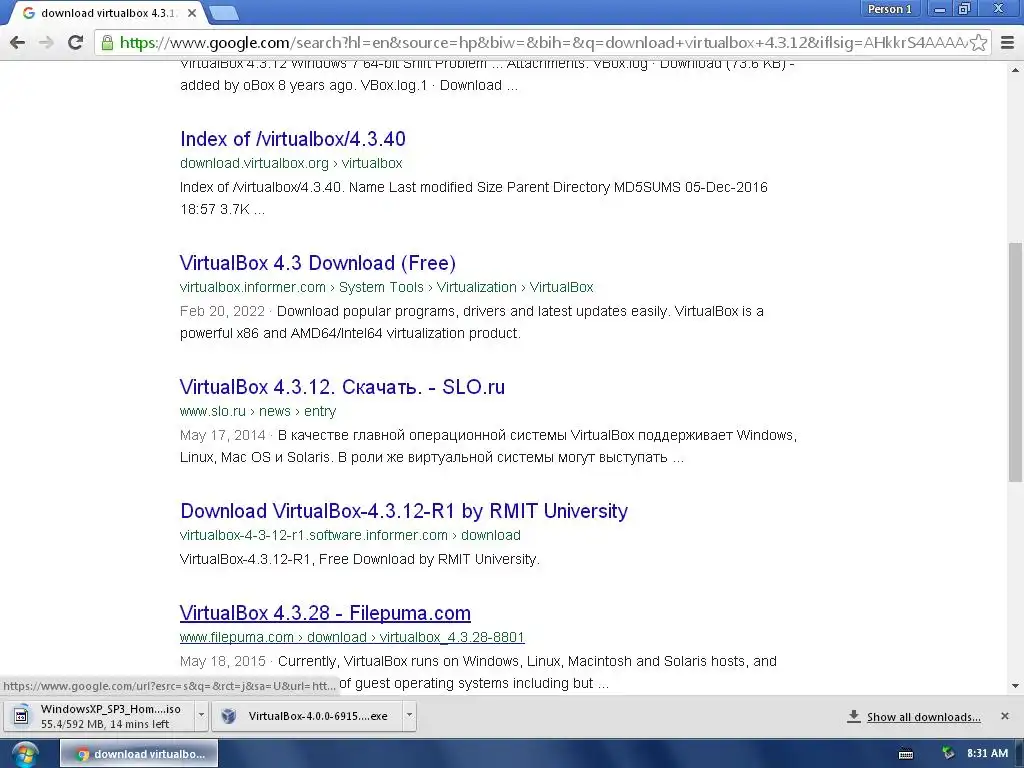1024x768 pixels.
Task: Open Download VirtualBox-4.3.12-R1 by RMIT University
Action: tap(404, 511)
